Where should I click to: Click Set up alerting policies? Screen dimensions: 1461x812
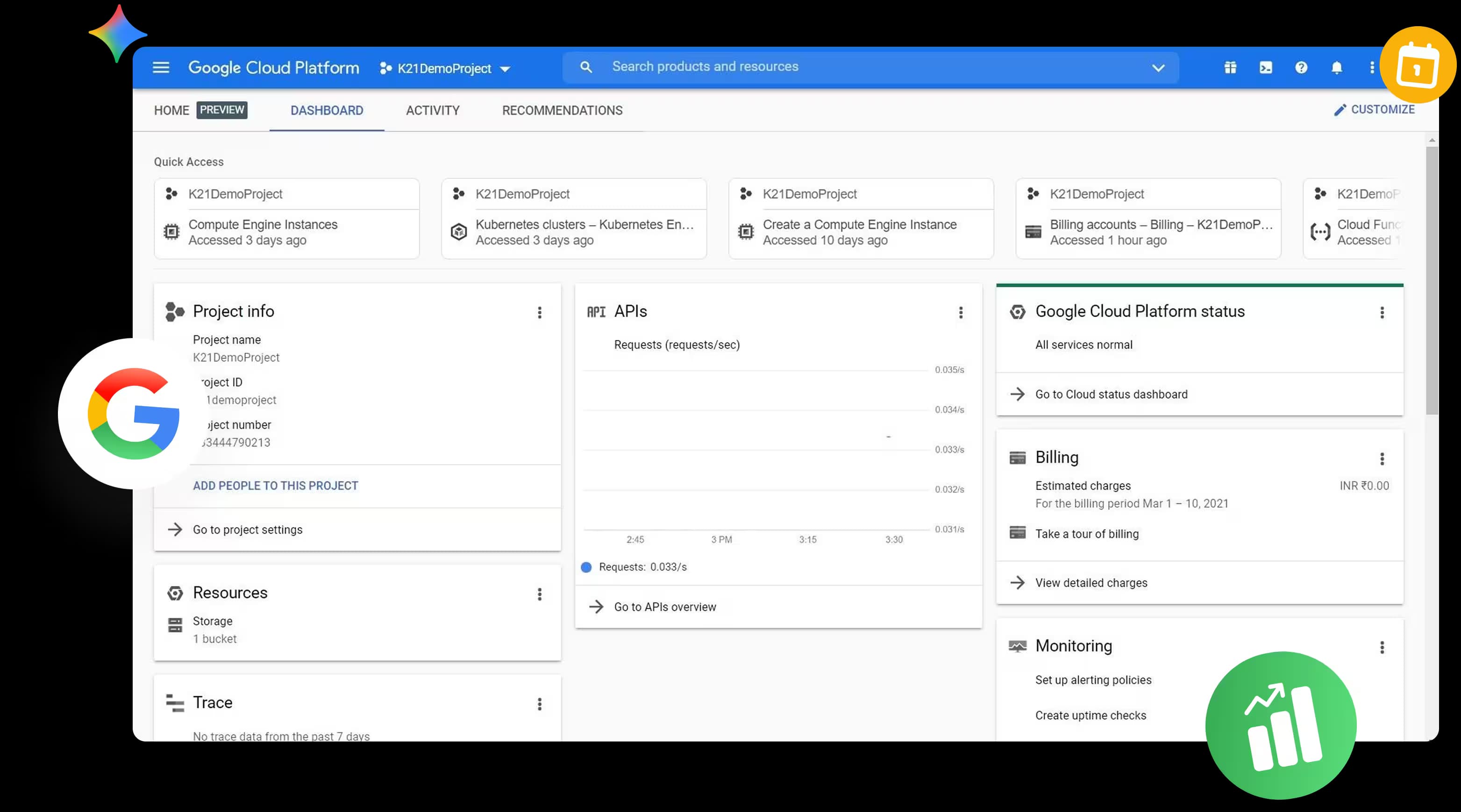1093,680
